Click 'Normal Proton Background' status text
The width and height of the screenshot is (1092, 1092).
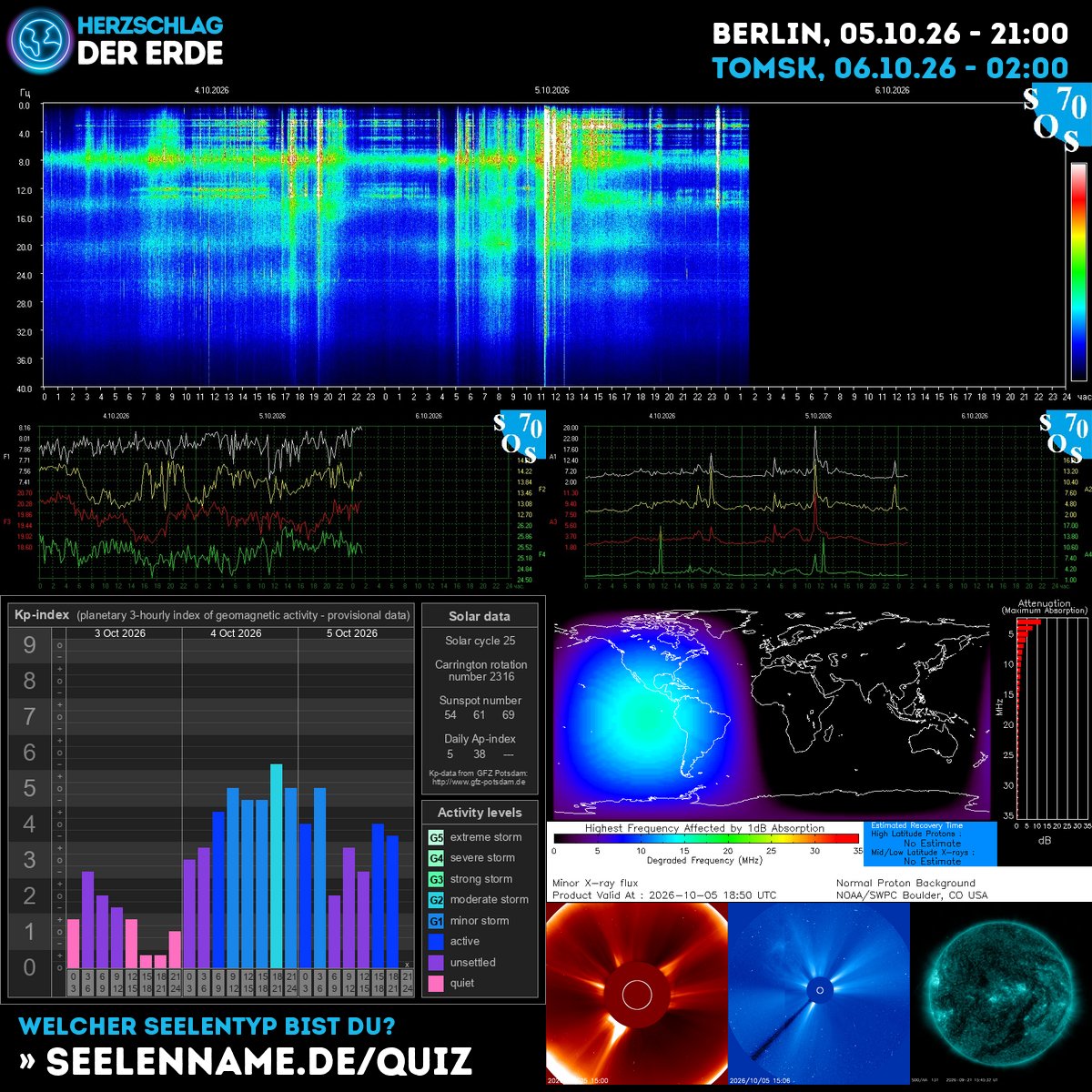click(x=905, y=883)
